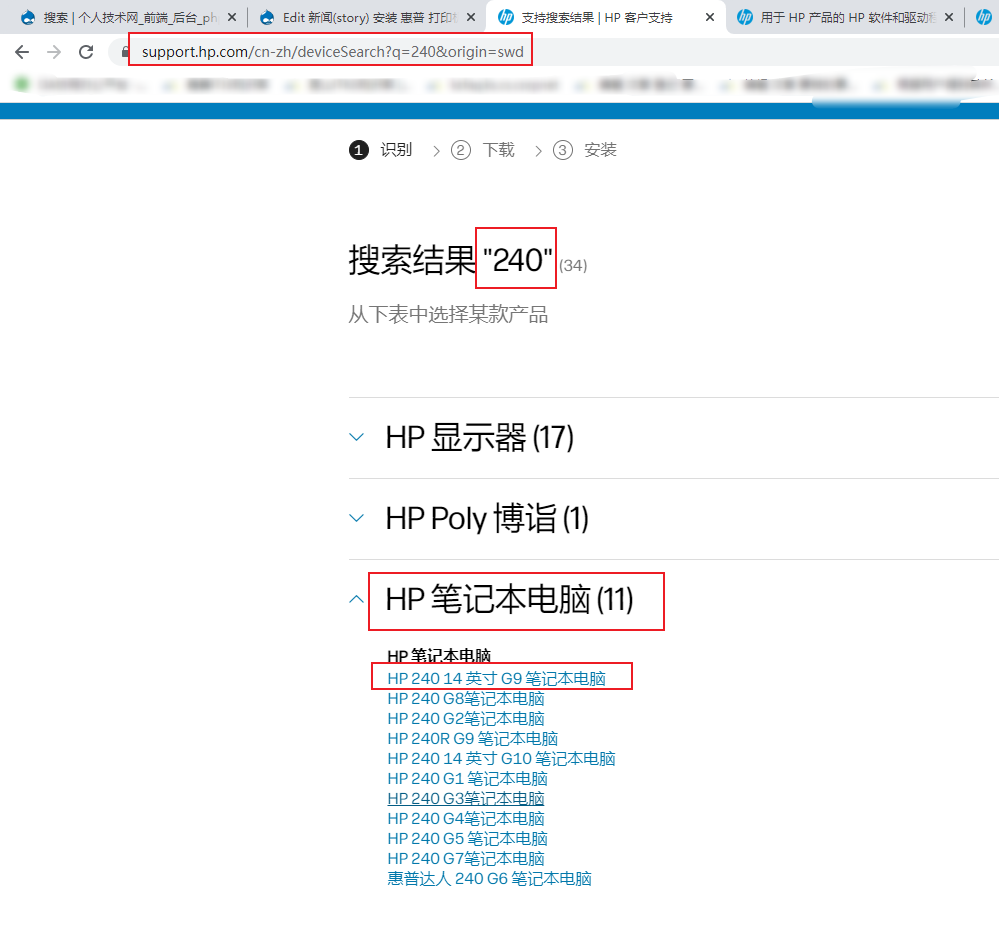The height and width of the screenshot is (932, 999).
Task: Reload the page with the refresh icon
Action: (x=86, y=52)
